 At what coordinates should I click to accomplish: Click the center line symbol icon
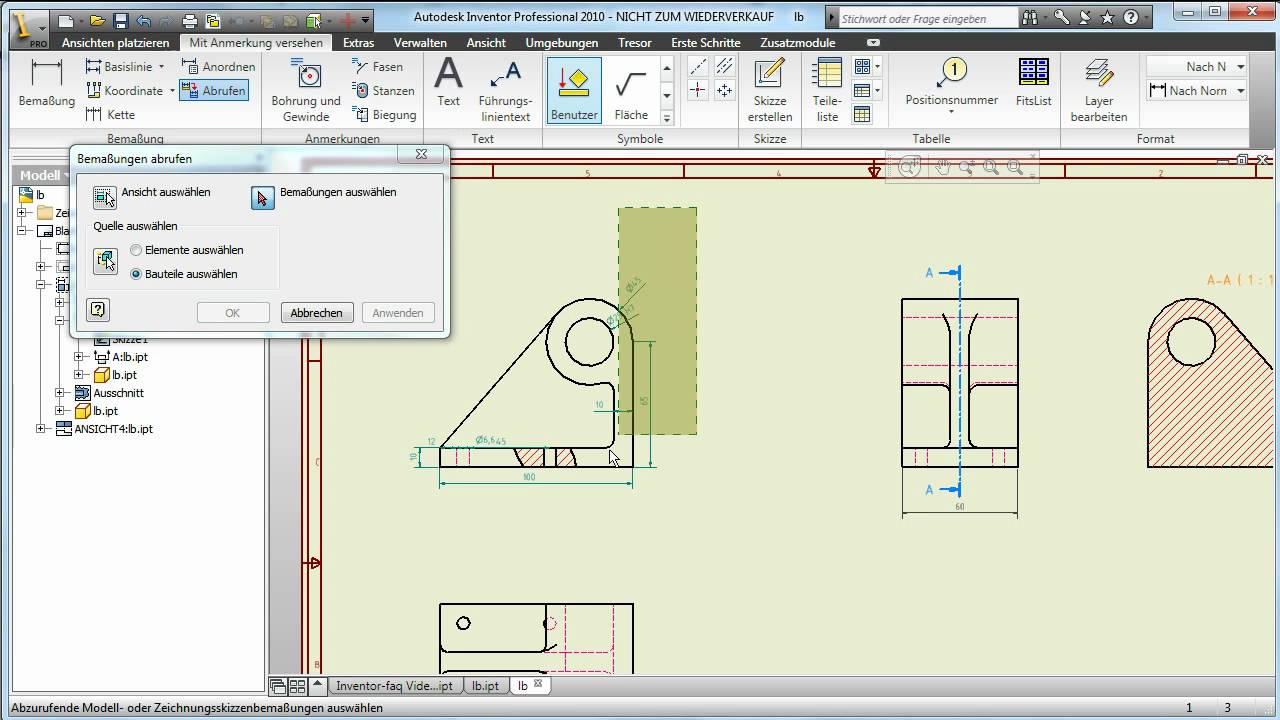699,67
